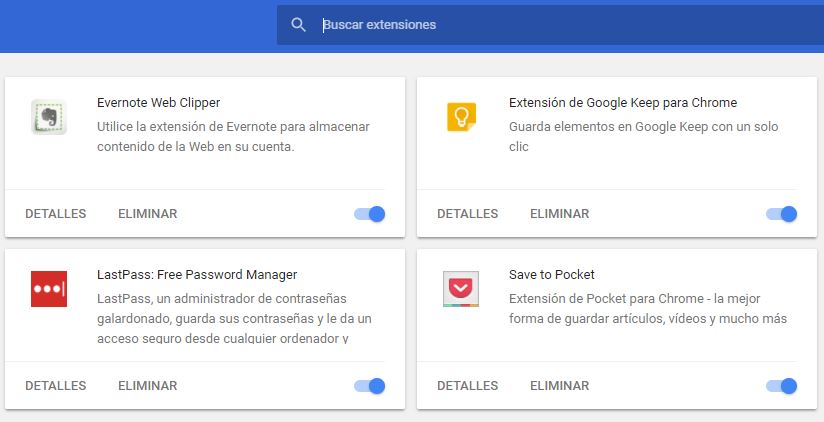Click the Google Keep lightbulb icon

coord(461,118)
